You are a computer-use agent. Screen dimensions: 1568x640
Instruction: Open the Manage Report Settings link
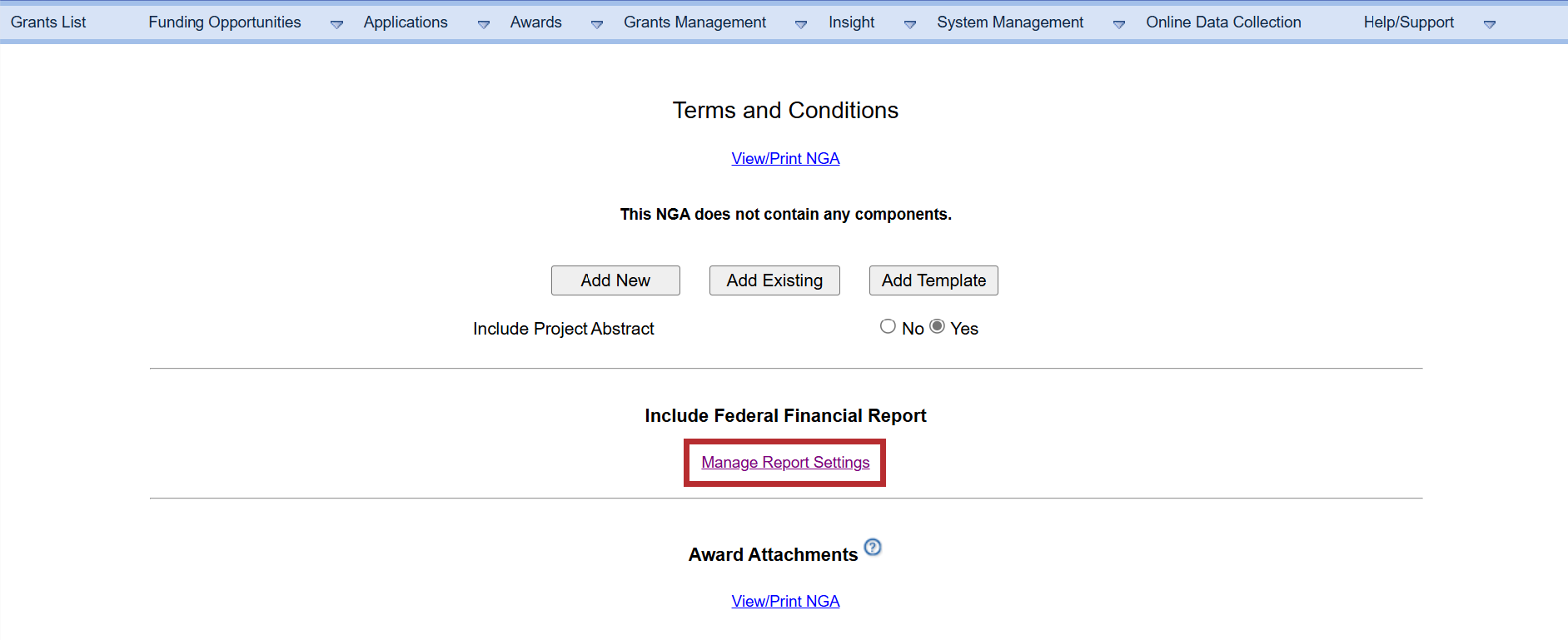(784, 463)
